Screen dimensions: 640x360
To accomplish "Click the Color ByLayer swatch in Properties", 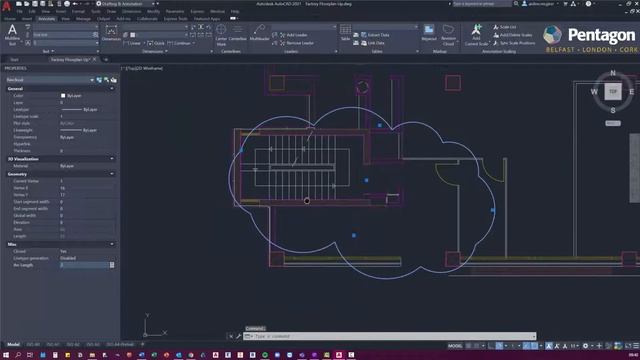I will [x=63, y=96].
